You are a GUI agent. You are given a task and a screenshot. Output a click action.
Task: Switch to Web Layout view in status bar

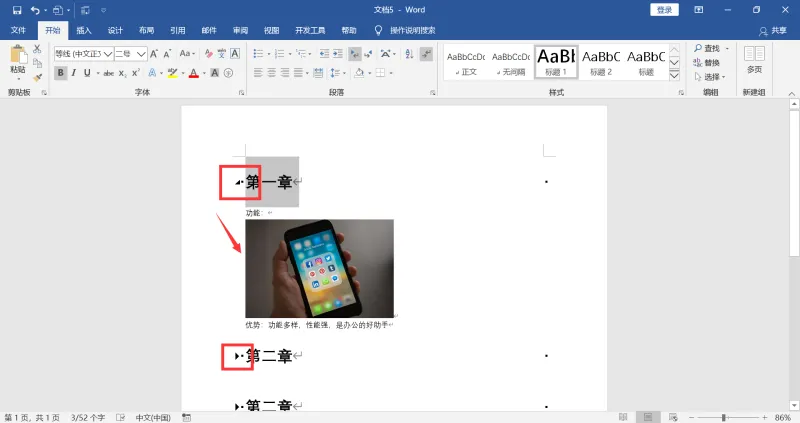pos(673,417)
